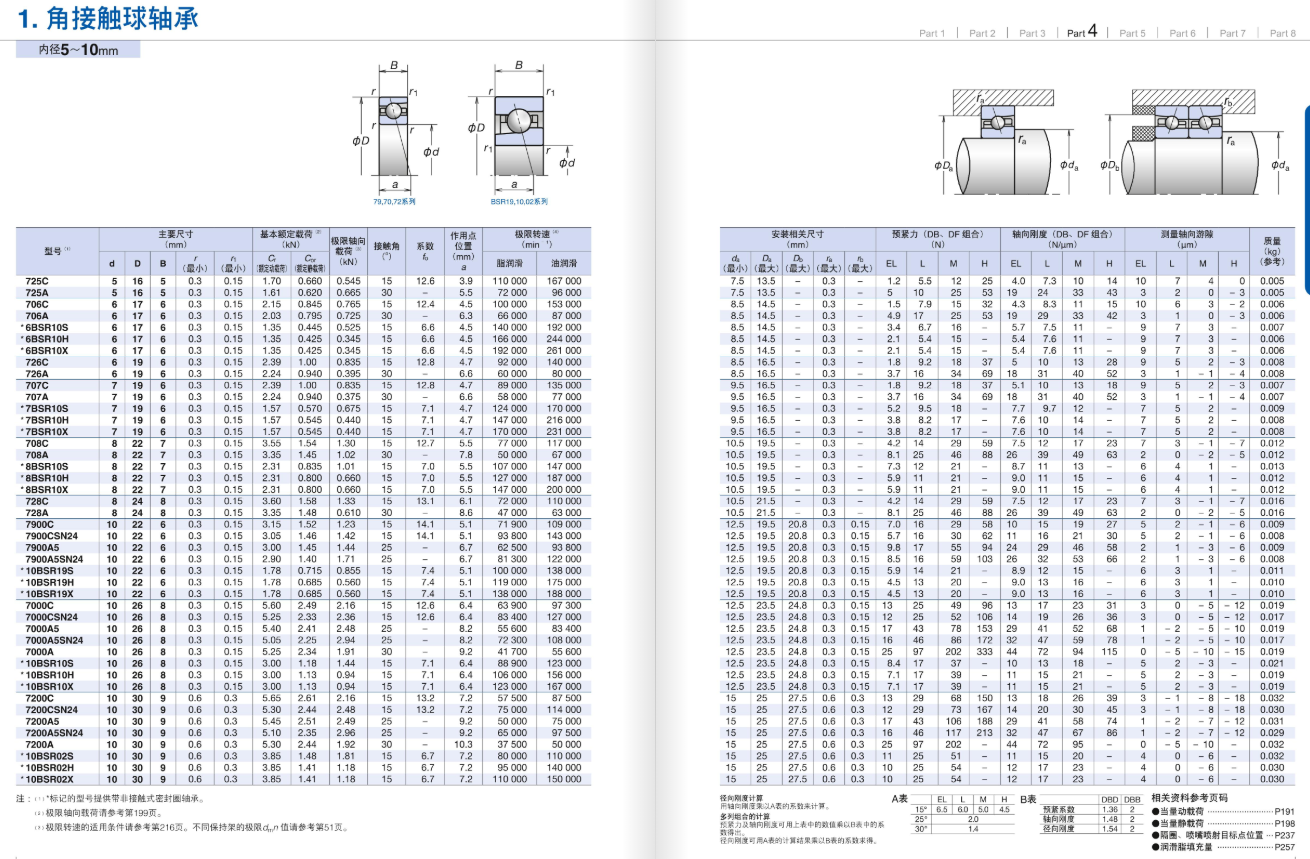
Task: Click model number 10BSR19S
Action: click(47, 571)
